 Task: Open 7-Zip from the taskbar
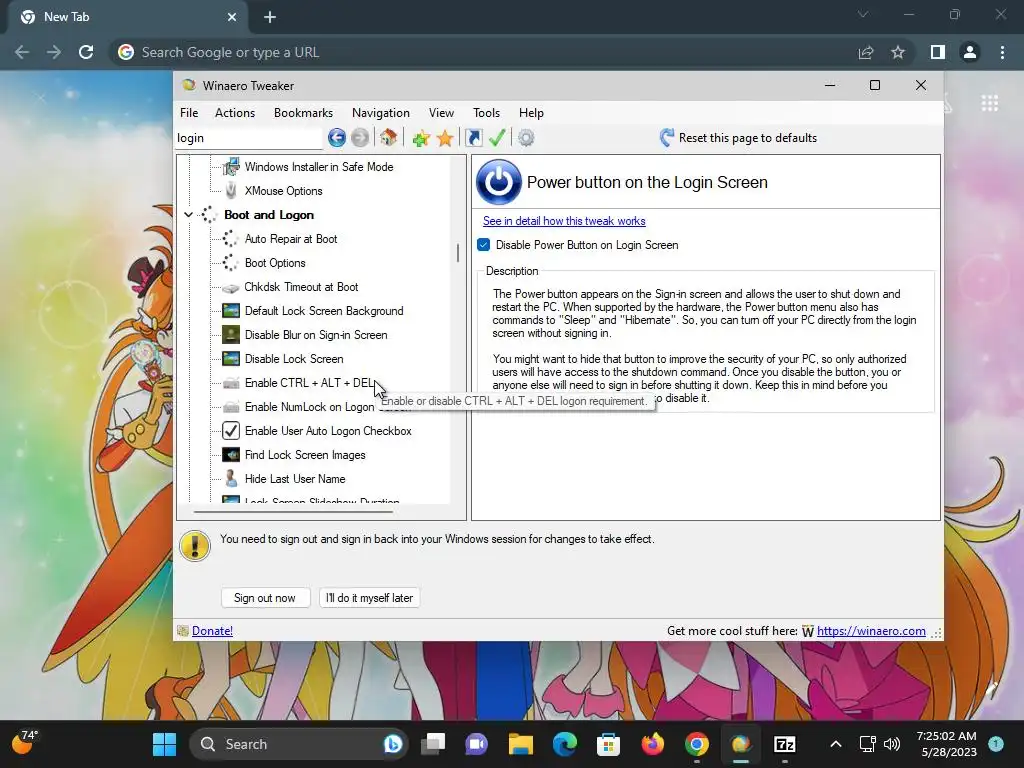[784, 744]
